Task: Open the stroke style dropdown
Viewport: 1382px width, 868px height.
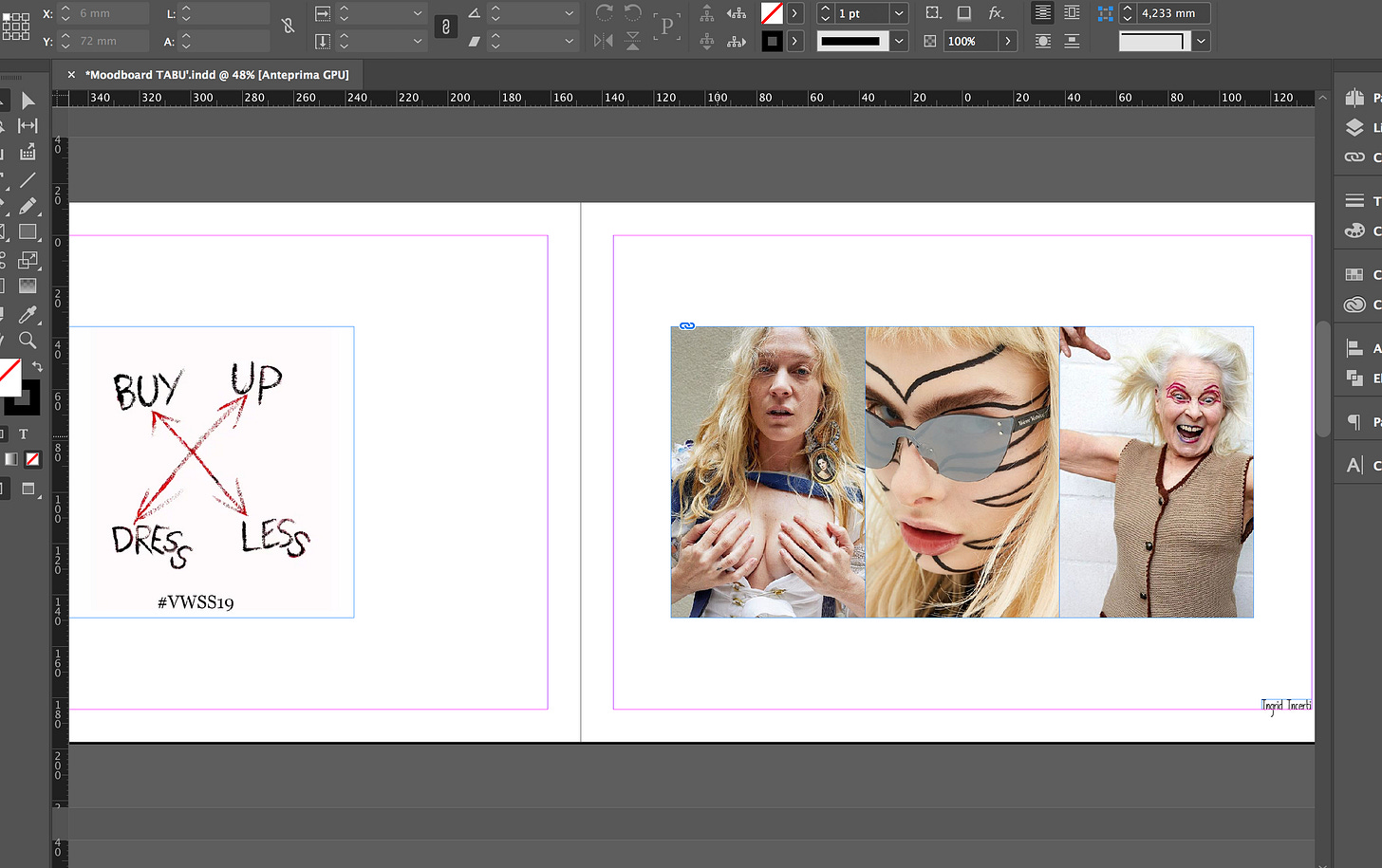Action: pyautogui.click(x=899, y=41)
